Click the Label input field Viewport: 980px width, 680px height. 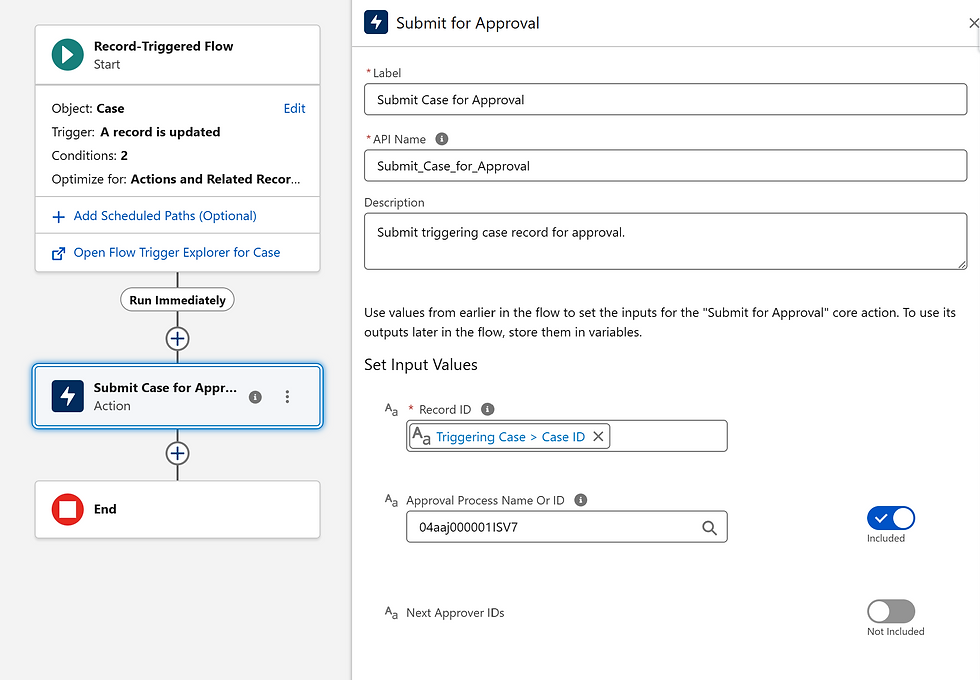[665, 100]
